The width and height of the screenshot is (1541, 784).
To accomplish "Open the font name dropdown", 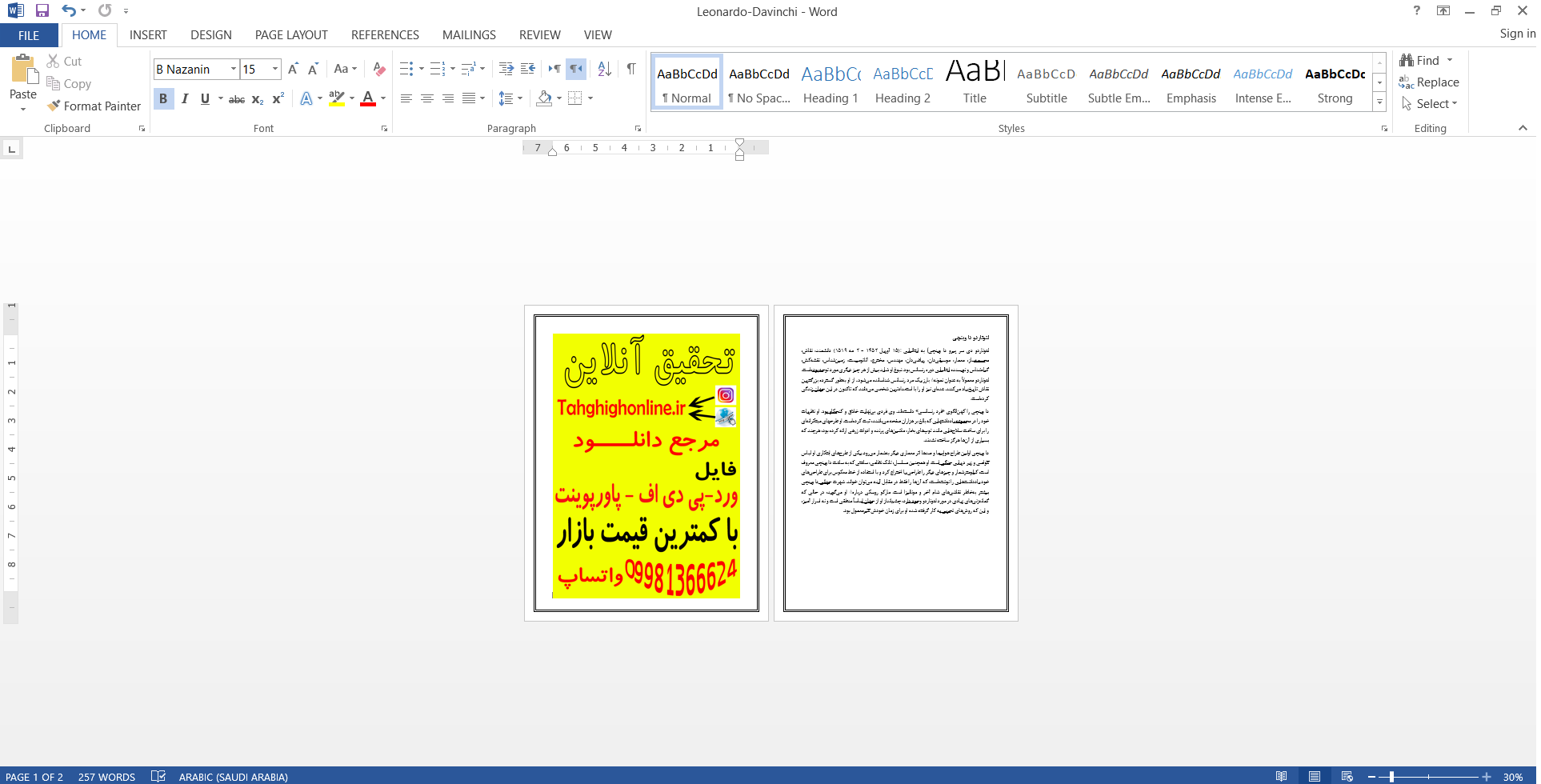I will pyautogui.click(x=234, y=69).
